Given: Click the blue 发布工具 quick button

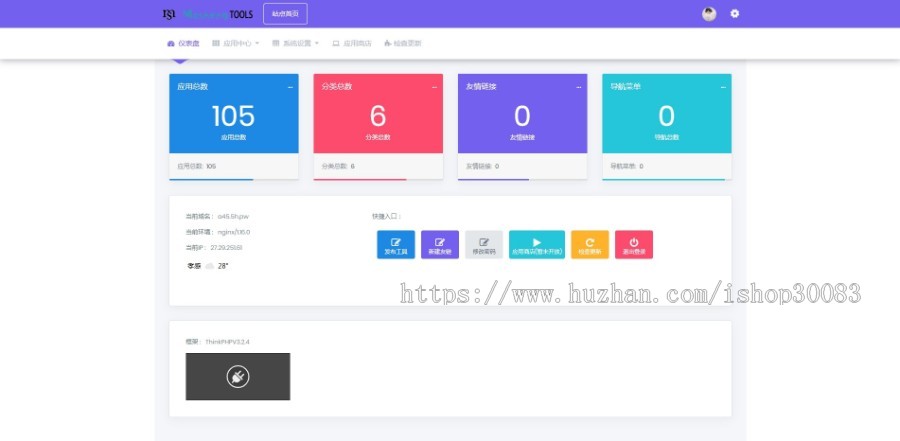Looking at the screenshot, I should point(396,245).
